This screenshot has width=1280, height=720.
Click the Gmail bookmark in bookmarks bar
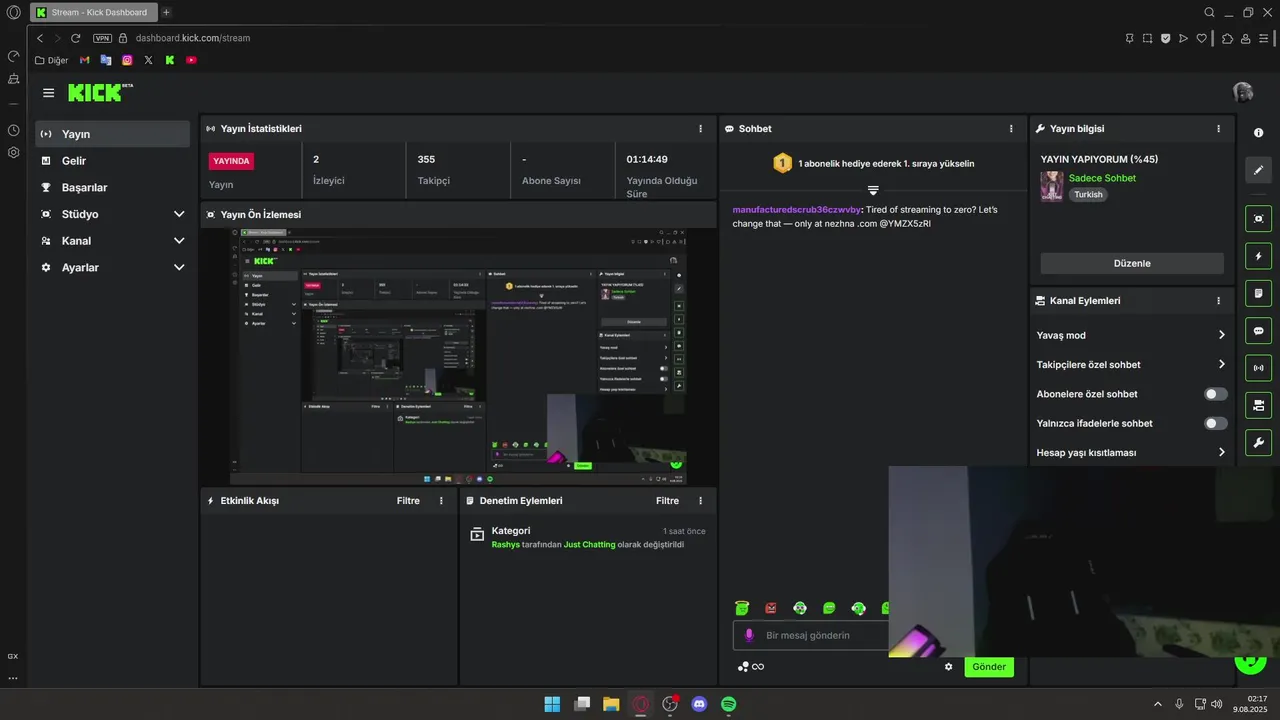pos(85,60)
